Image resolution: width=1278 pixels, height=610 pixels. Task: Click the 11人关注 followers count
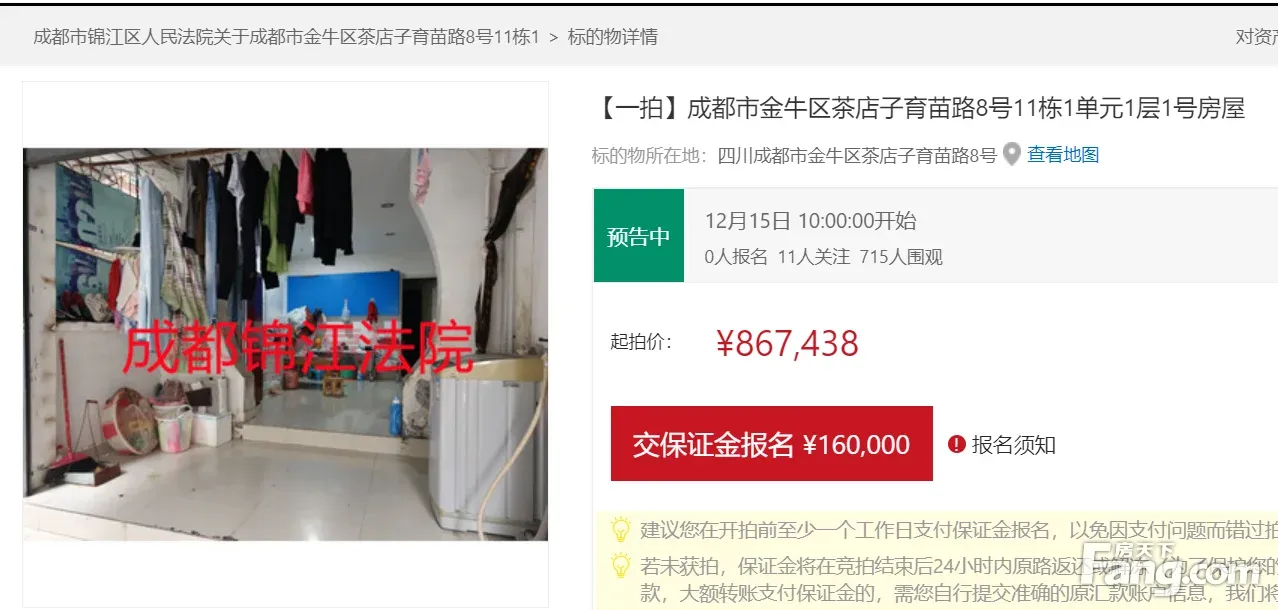tap(814, 257)
